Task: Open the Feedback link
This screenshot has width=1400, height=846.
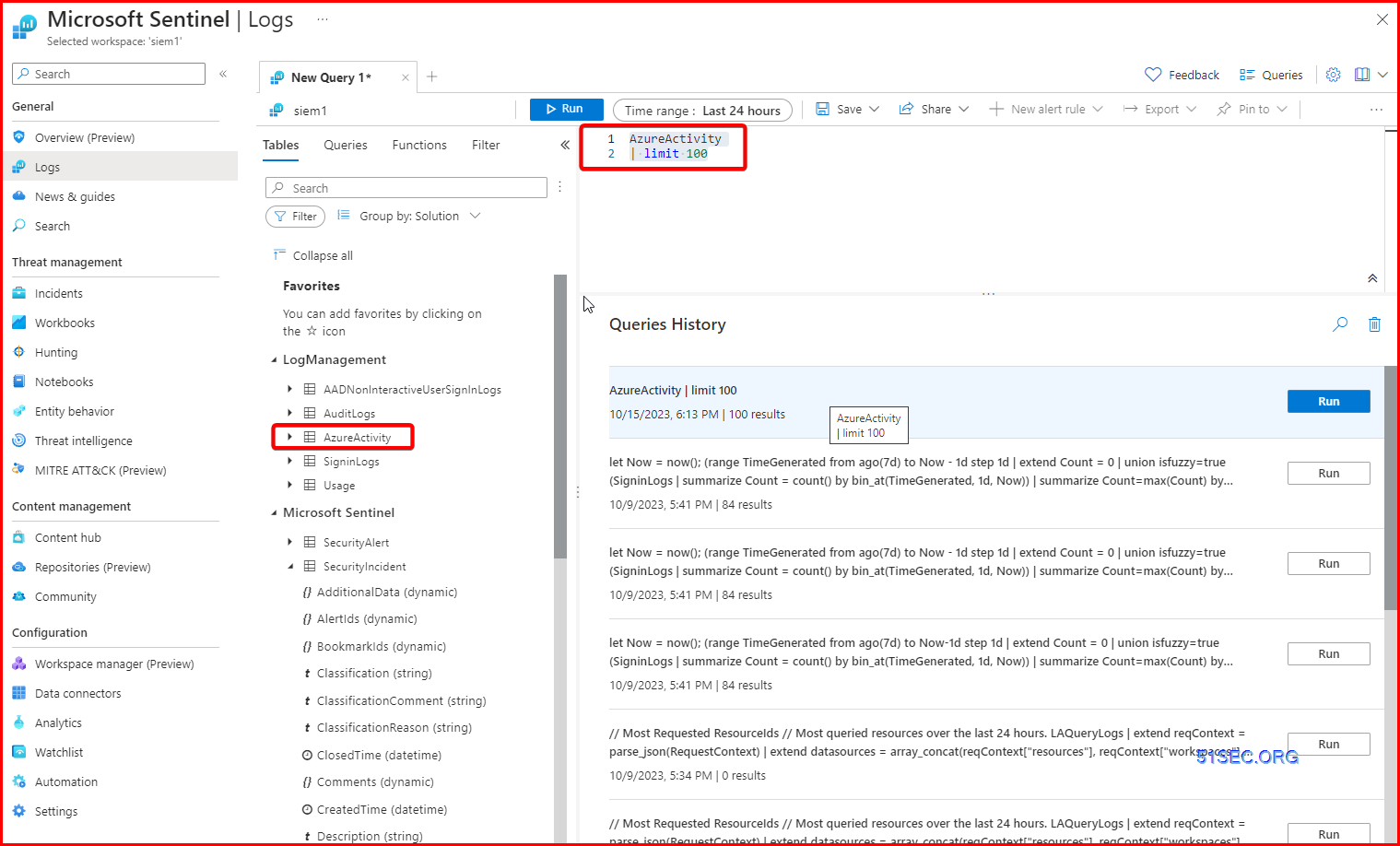Action: [1182, 75]
